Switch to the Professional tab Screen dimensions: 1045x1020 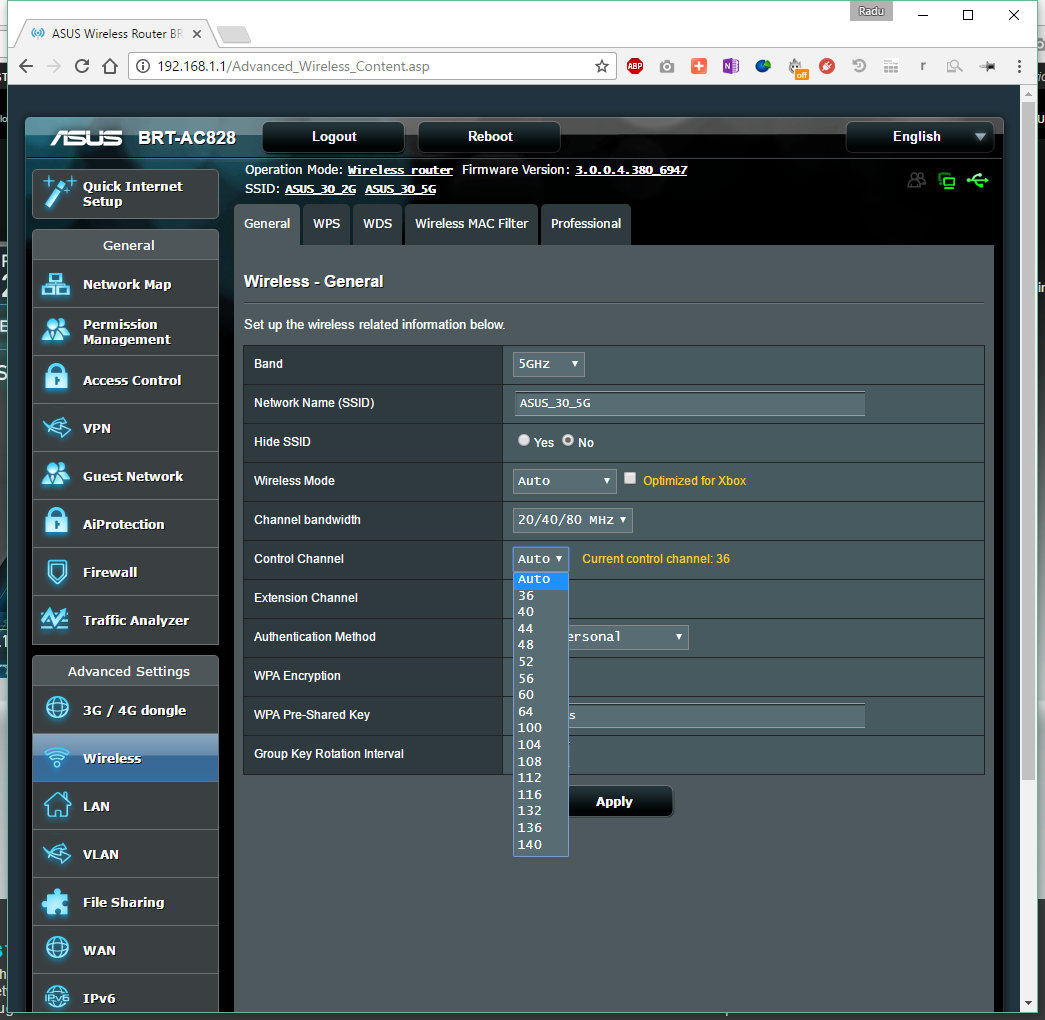[x=586, y=224]
